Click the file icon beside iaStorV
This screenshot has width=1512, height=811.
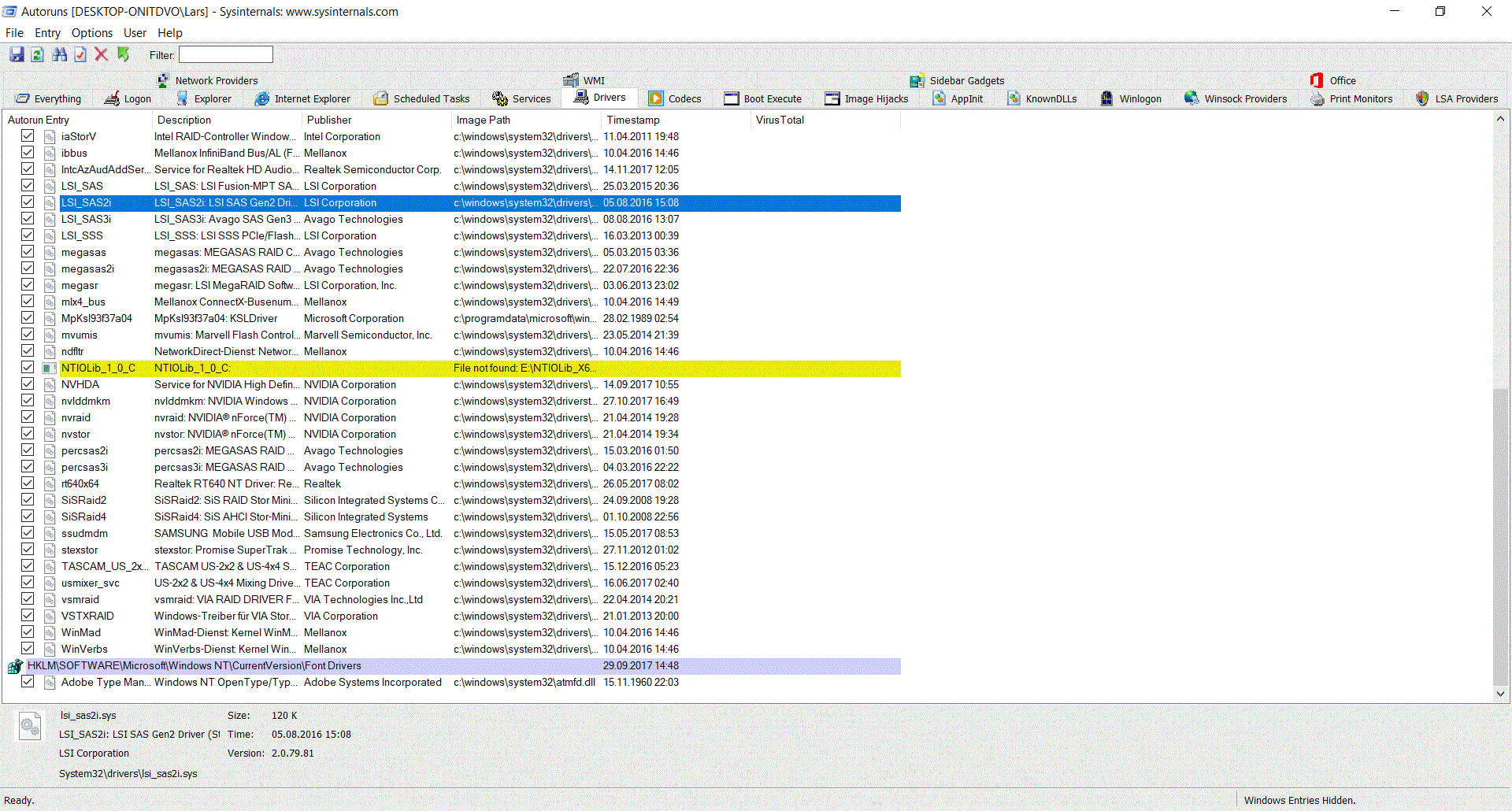(50, 136)
